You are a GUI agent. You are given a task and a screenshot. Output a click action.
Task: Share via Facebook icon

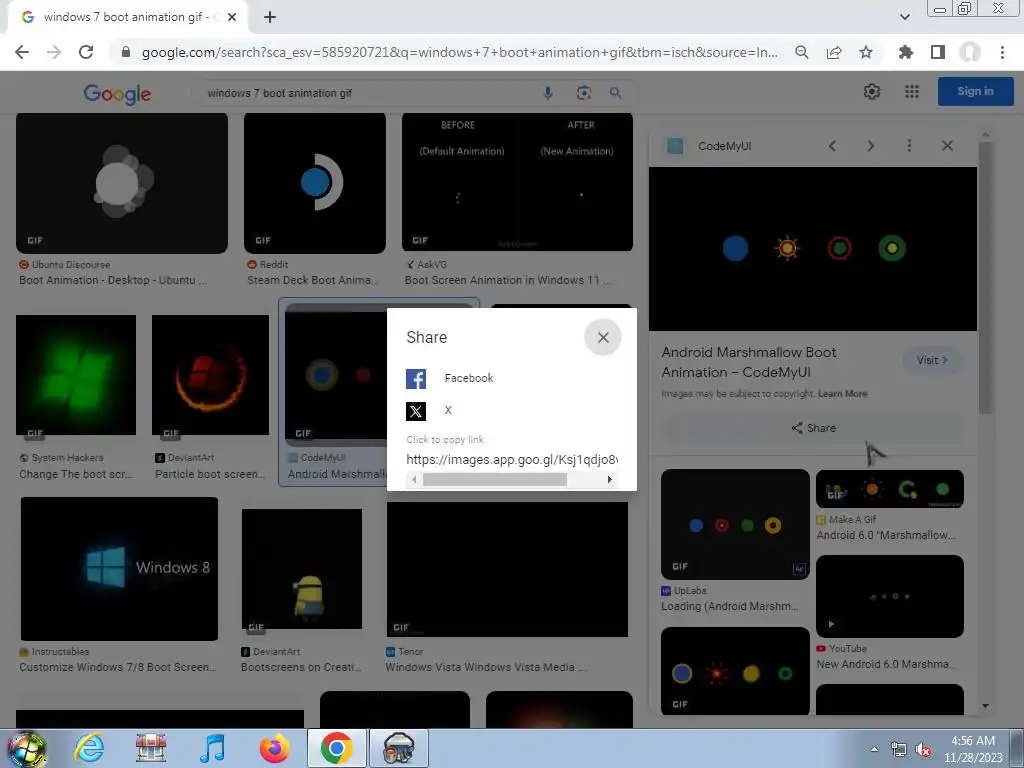pos(416,379)
